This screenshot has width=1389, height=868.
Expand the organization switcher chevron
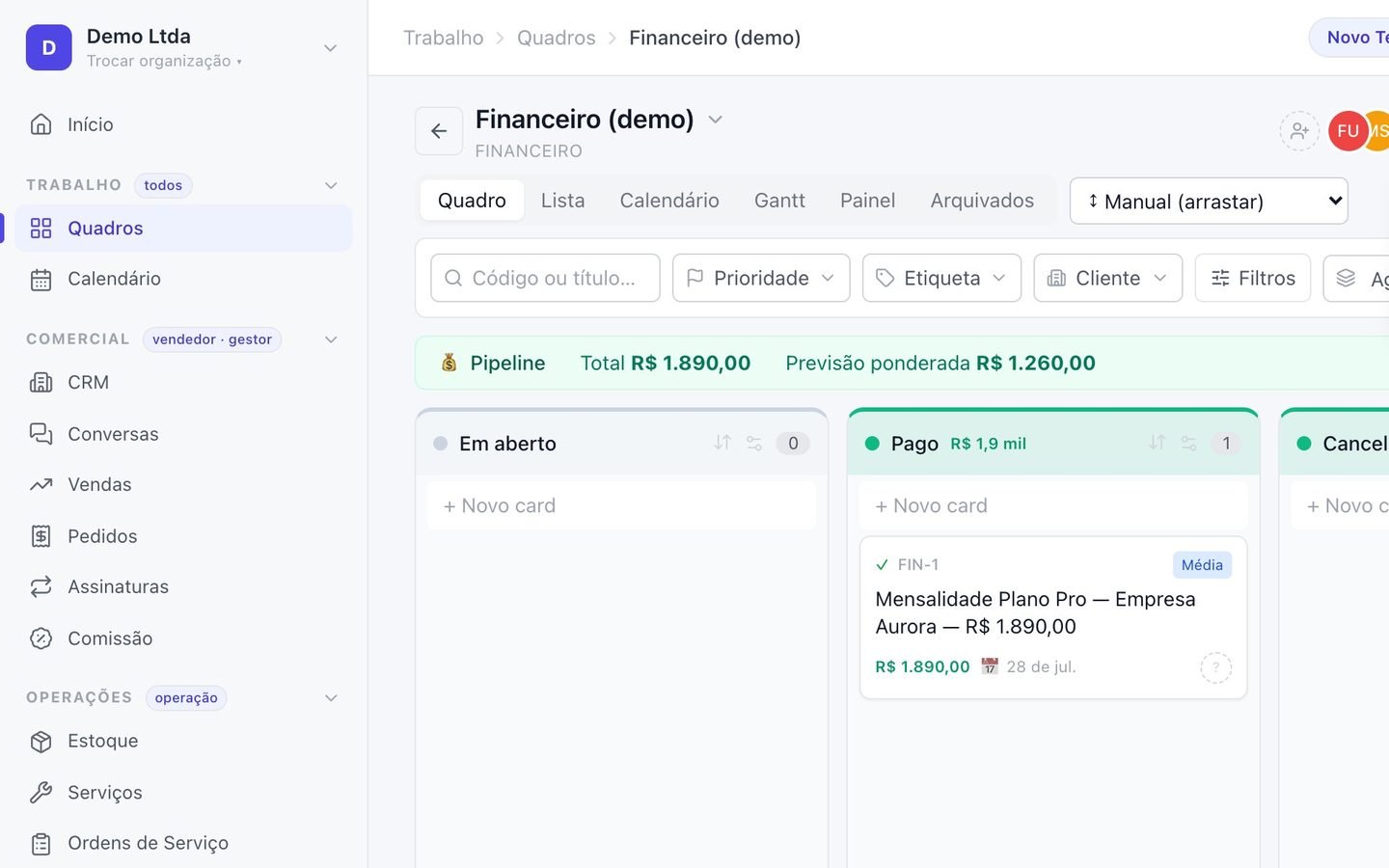pos(330,47)
